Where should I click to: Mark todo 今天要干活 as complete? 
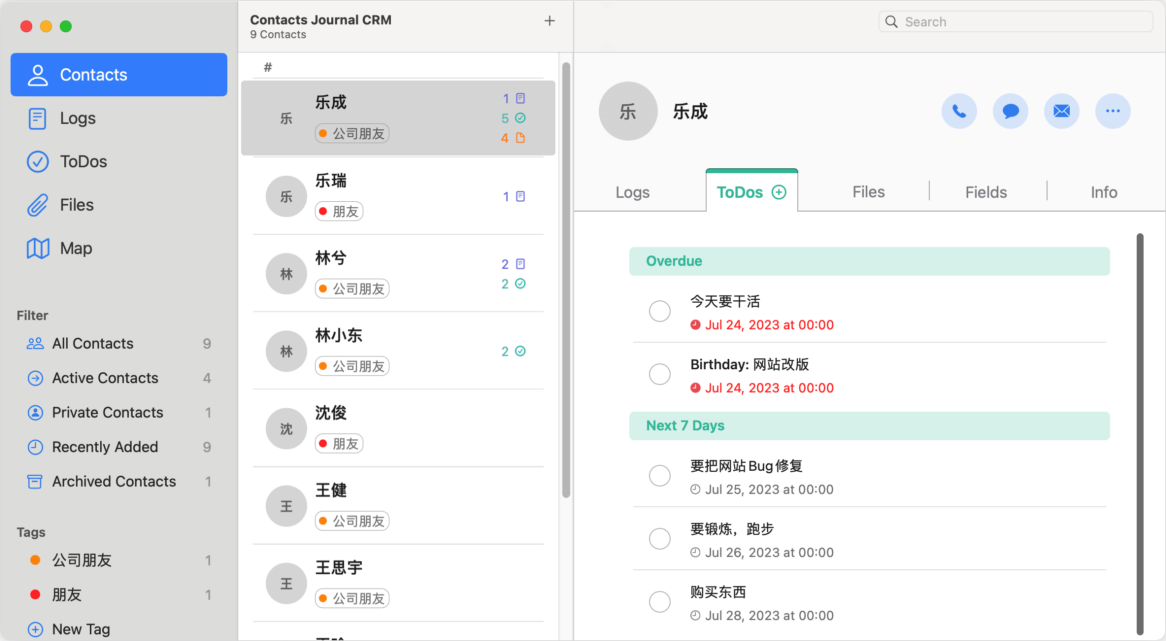pos(660,311)
